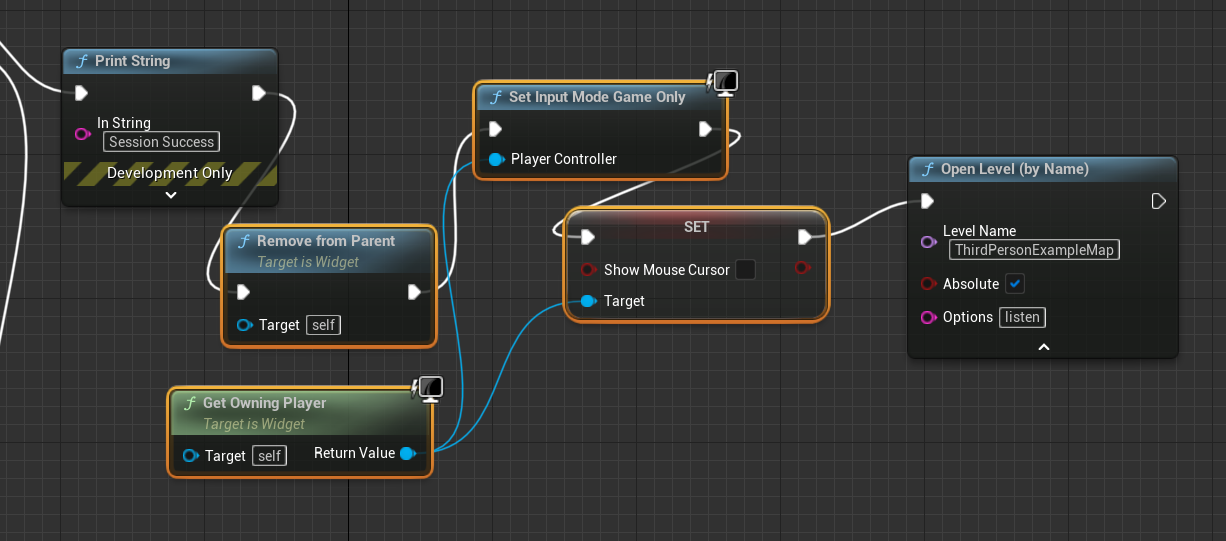Click client-only icon on Set Input Mode node
The height and width of the screenshot is (541, 1226).
click(x=723, y=82)
